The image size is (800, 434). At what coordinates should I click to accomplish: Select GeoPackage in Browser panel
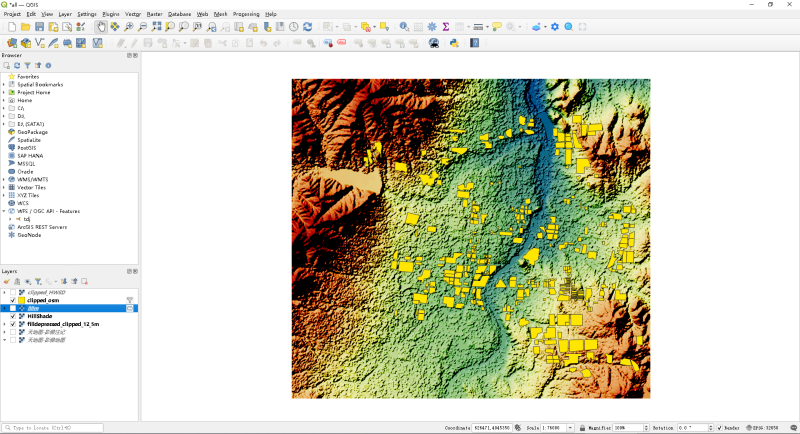33,132
